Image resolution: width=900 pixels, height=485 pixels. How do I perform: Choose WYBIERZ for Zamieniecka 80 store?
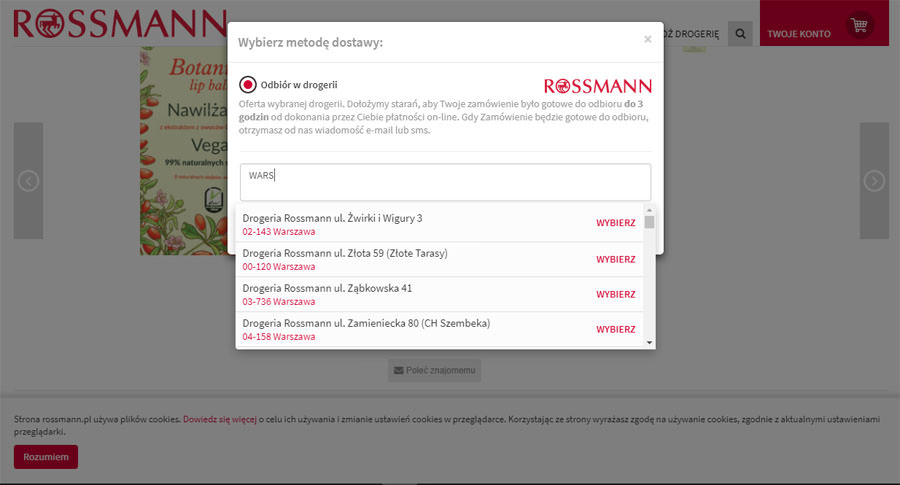[x=615, y=329]
